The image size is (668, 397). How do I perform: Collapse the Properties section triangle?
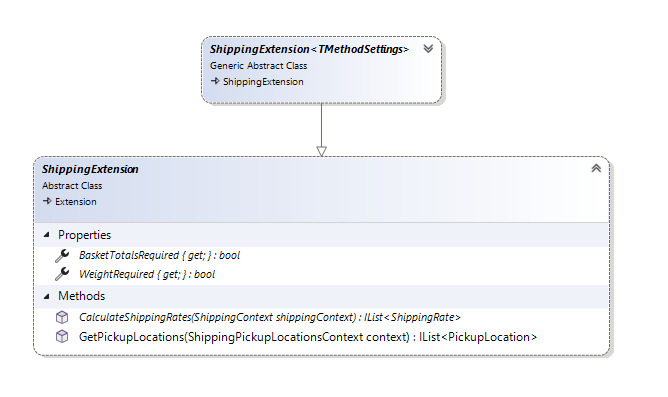(x=46, y=235)
